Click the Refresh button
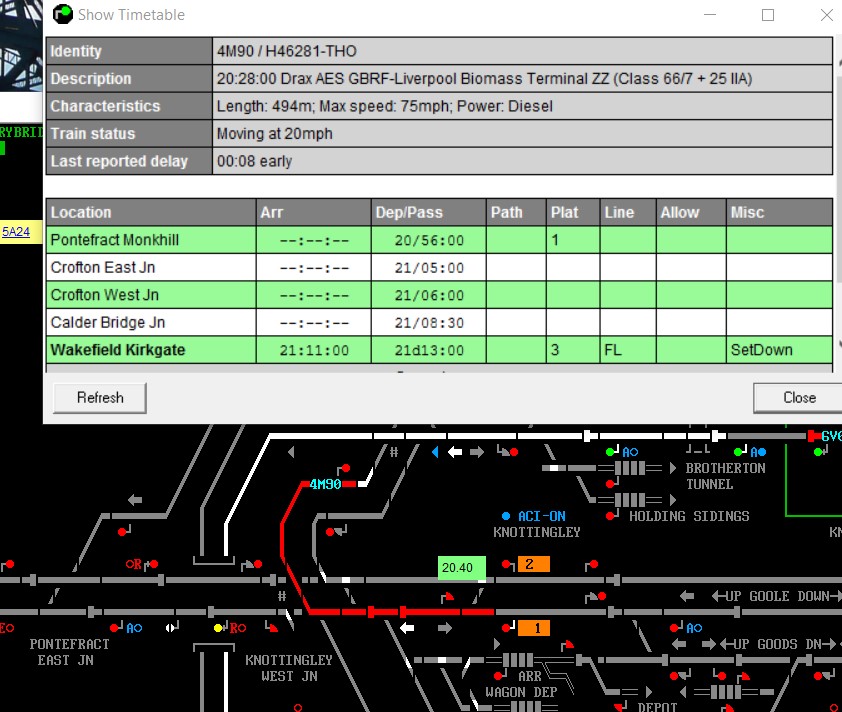842x712 pixels. [x=100, y=398]
